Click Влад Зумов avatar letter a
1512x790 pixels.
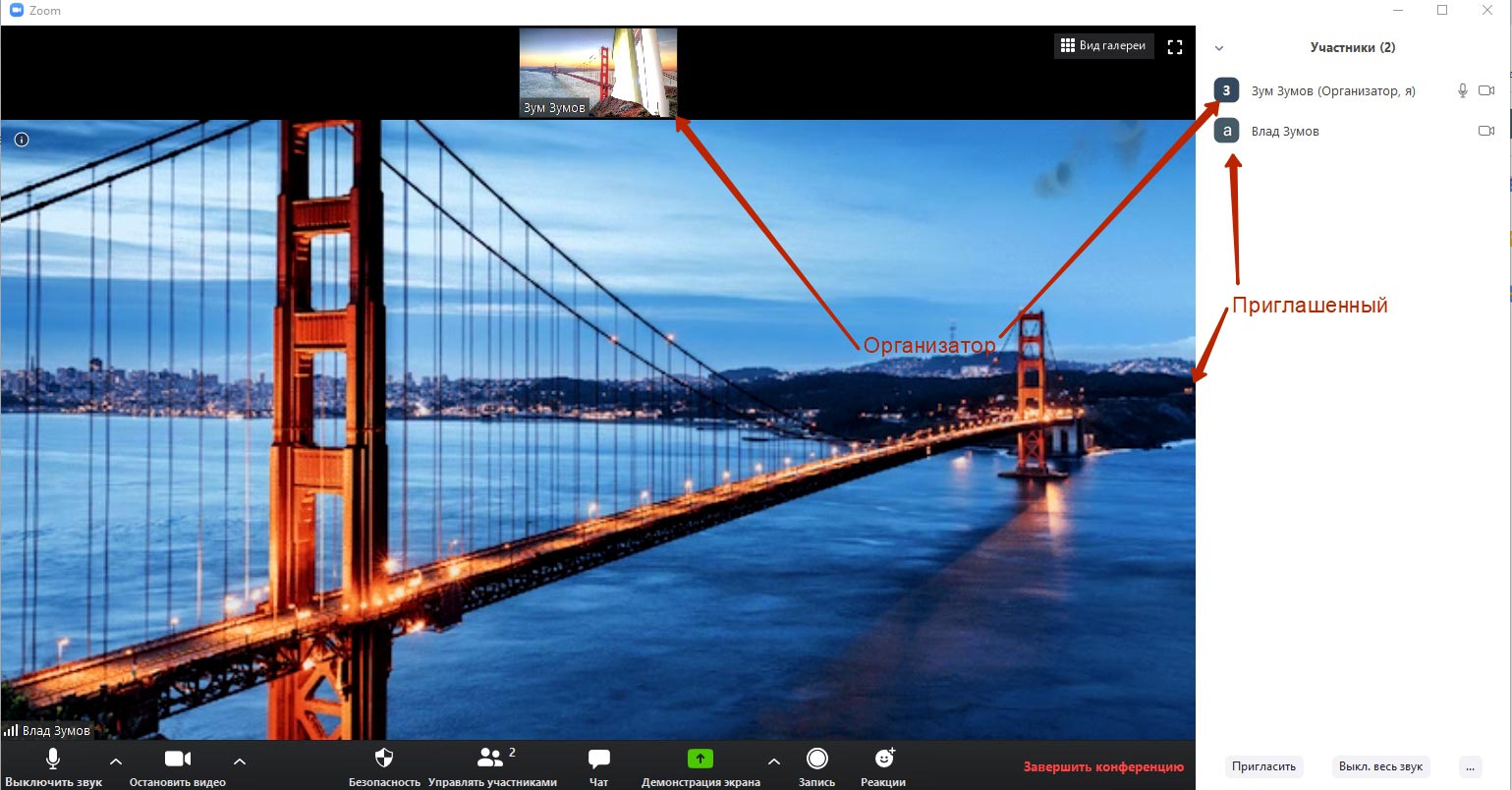pos(1226,131)
